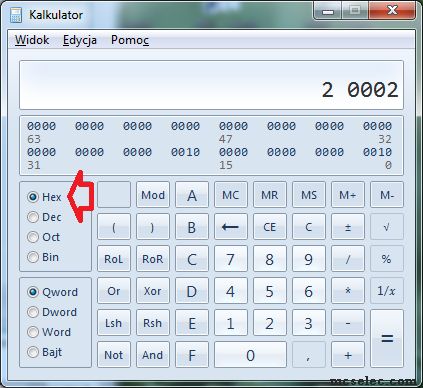This screenshot has height=388, width=423.
Task: Click the MS memory store button
Action: (309, 195)
